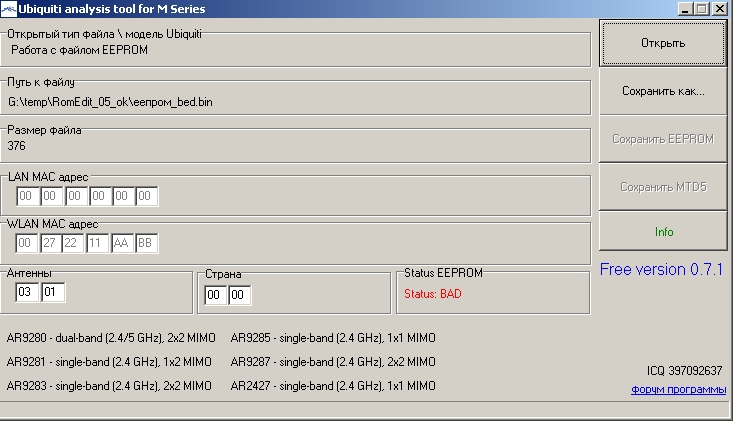
Task: Select first LAN MAC byte field
Action: pyautogui.click(x=27, y=196)
